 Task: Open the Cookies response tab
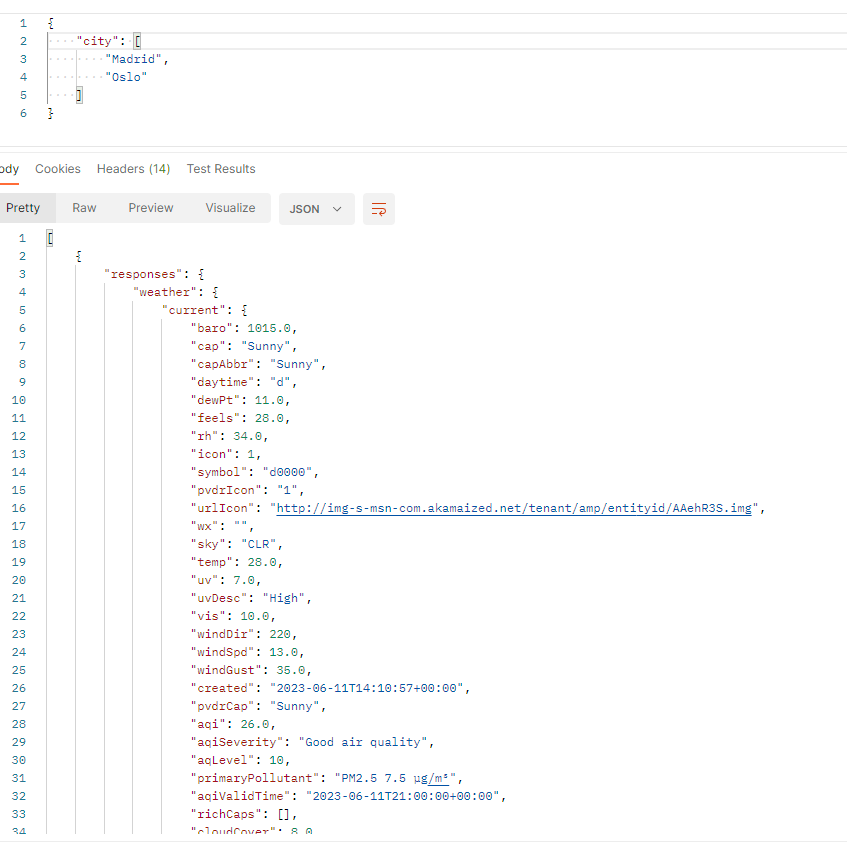tap(58, 169)
